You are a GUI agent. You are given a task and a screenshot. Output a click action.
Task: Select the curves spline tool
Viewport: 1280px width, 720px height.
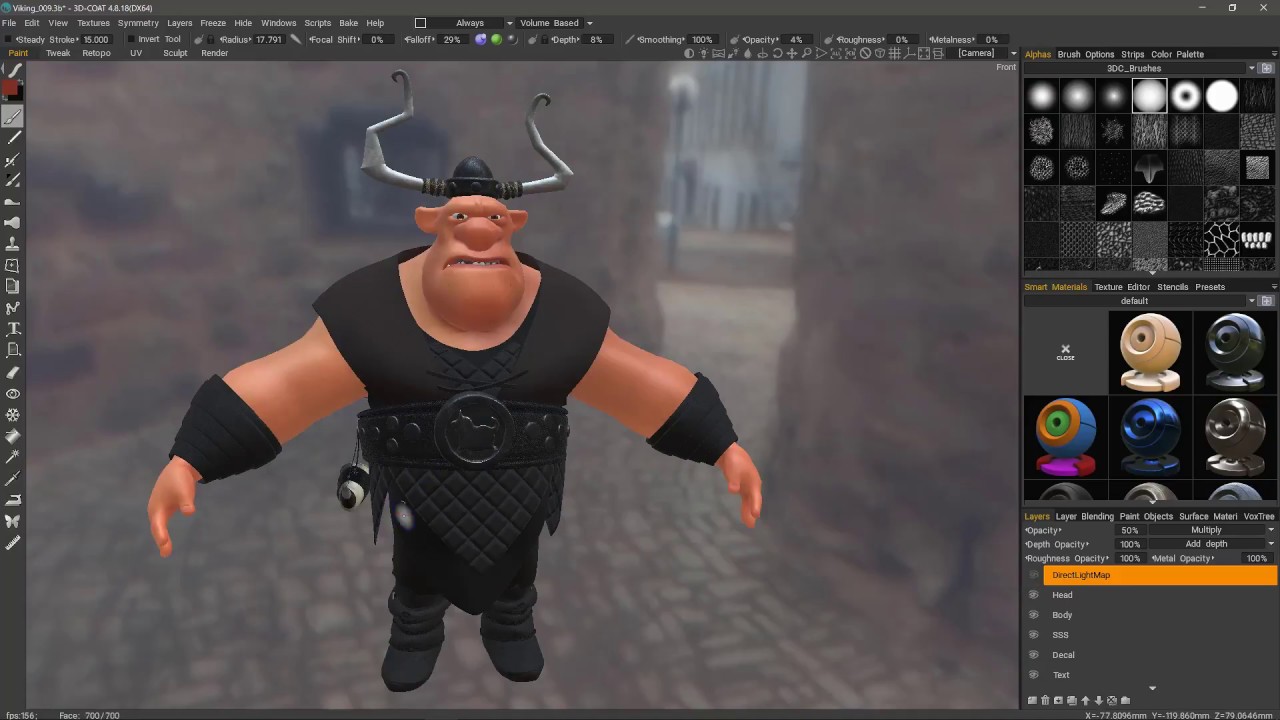(13, 308)
